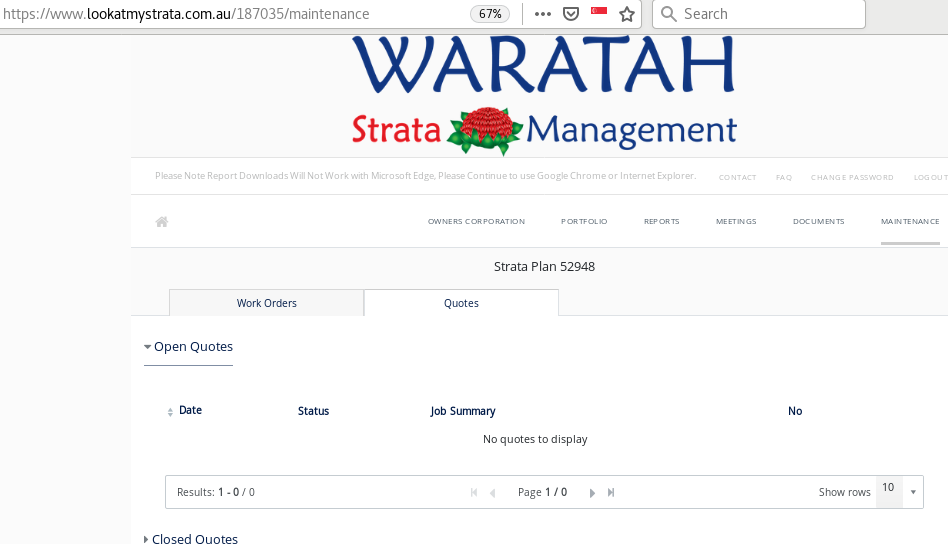Viewport: 948px width, 544px height.
Task: Open the Owners Corporation menu
Action: point(476,222)
